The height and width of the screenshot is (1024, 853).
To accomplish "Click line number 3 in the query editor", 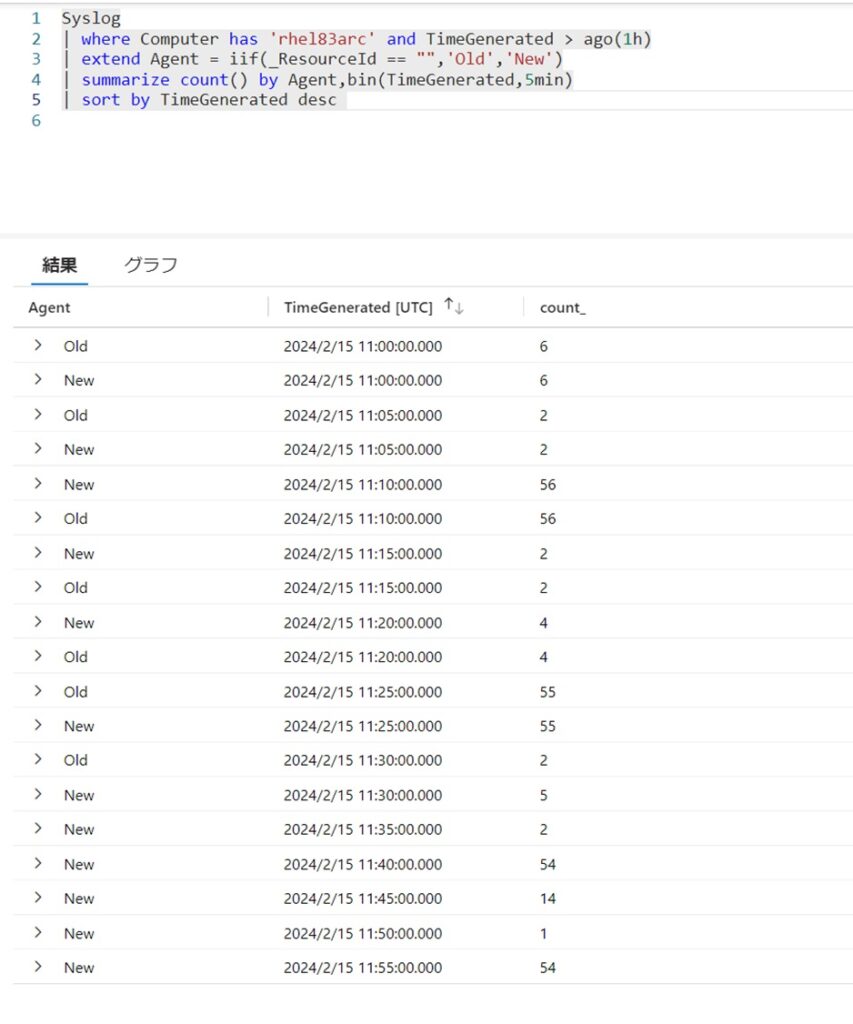I will click(36, 59).
